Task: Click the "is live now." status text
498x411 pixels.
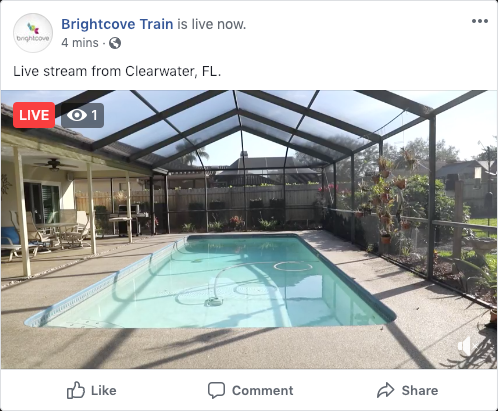Action: [212, 24]
